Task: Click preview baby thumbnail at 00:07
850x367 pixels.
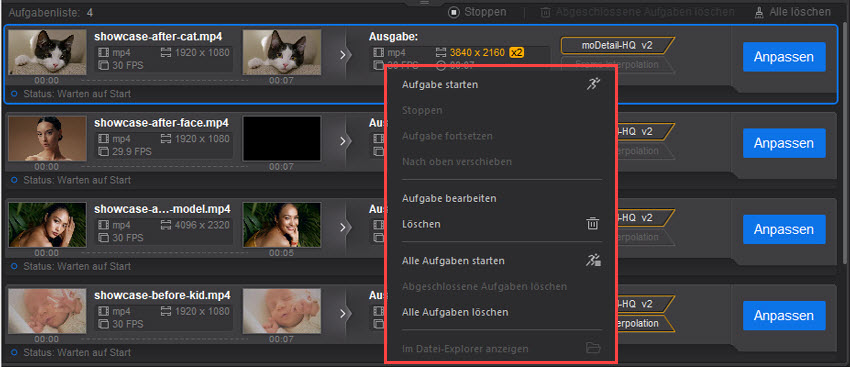Action: (x=282, y=311)
